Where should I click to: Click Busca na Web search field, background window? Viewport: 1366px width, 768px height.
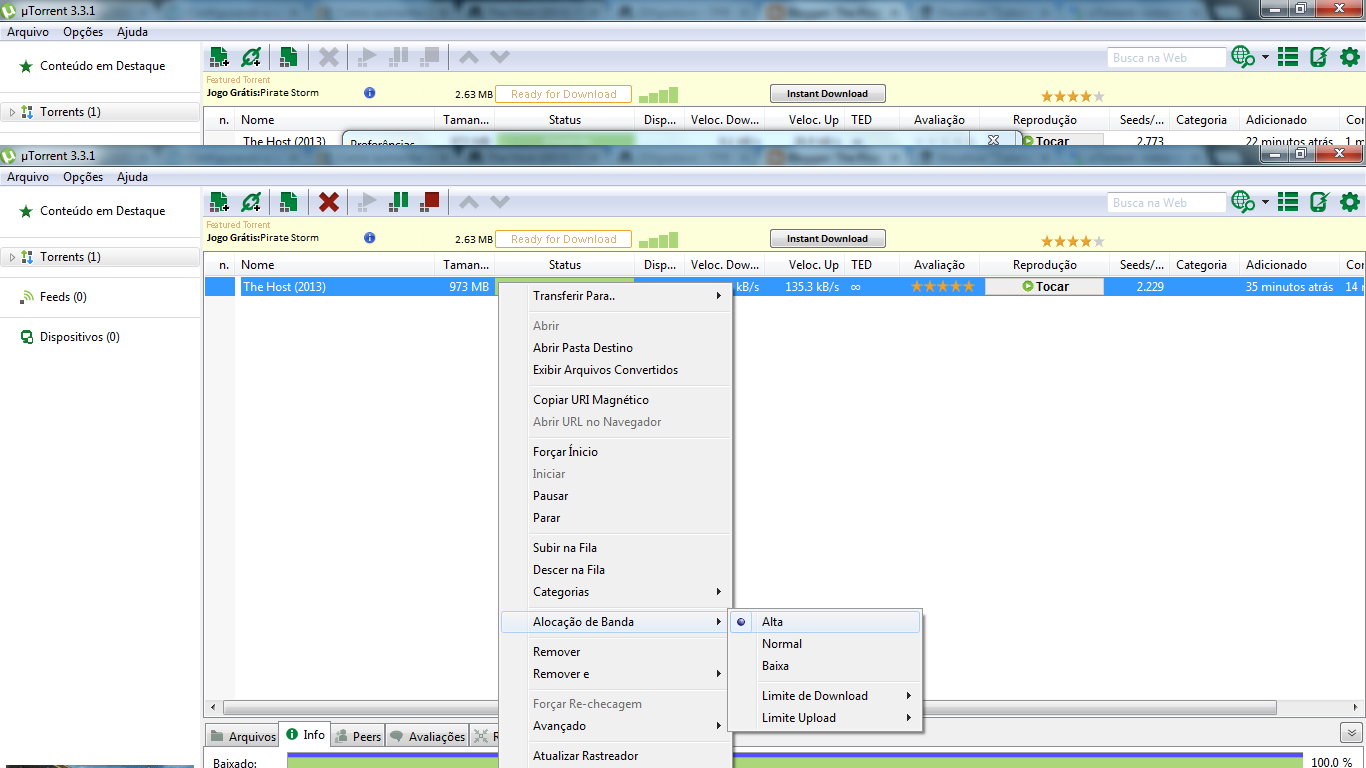tap(1166, 58)
